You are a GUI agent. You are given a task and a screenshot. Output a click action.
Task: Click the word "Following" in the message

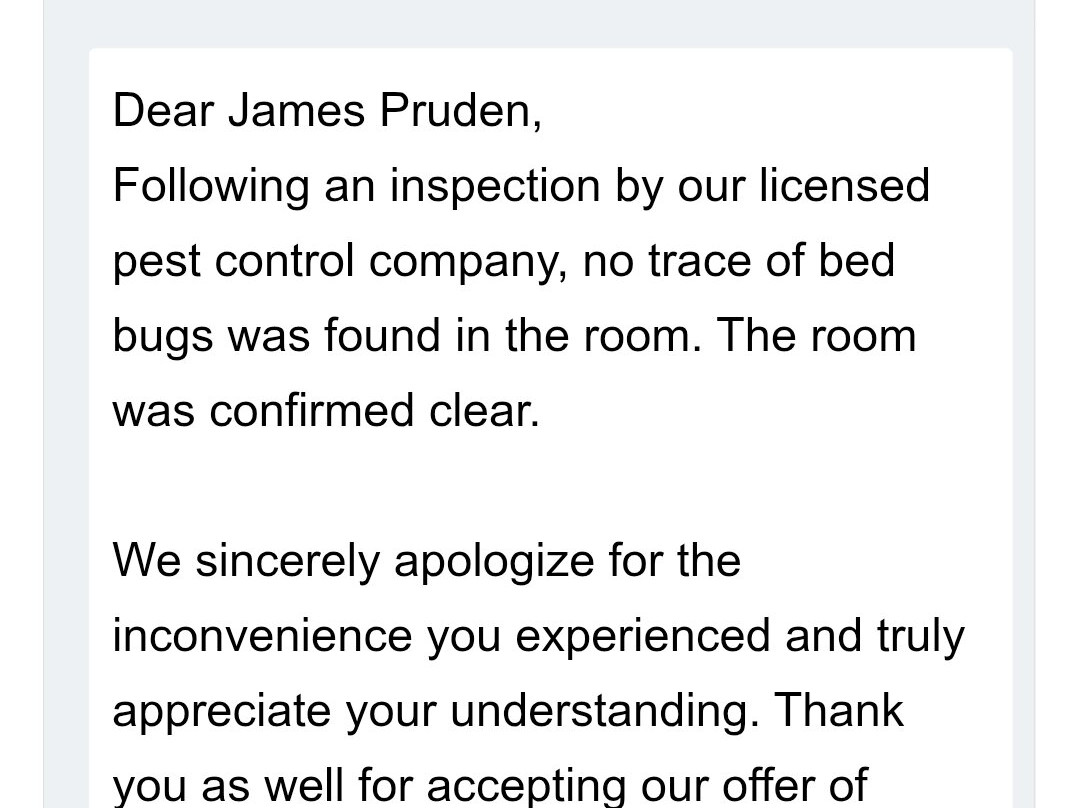210,185
